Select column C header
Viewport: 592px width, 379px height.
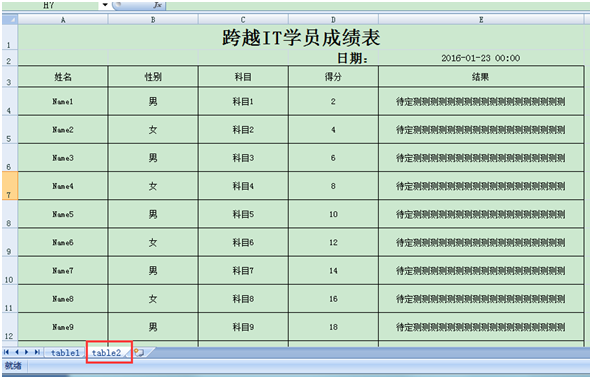(243, 20)
